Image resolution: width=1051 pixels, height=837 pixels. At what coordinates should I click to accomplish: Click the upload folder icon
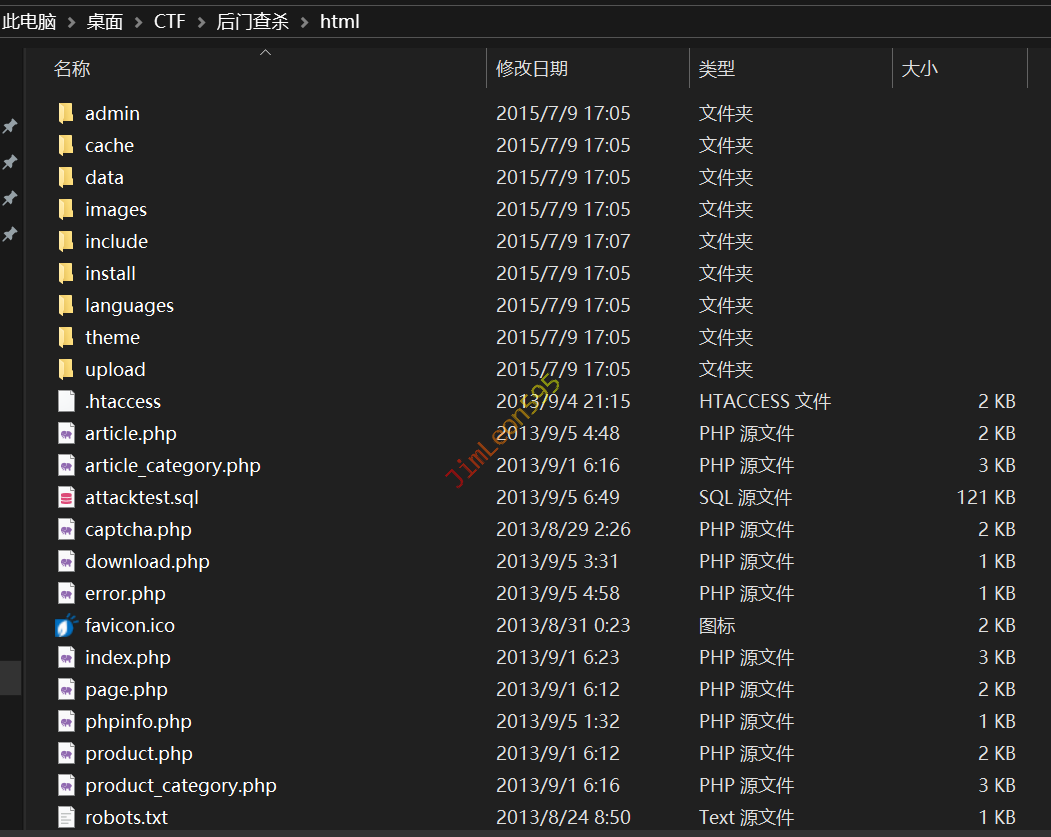66,370
